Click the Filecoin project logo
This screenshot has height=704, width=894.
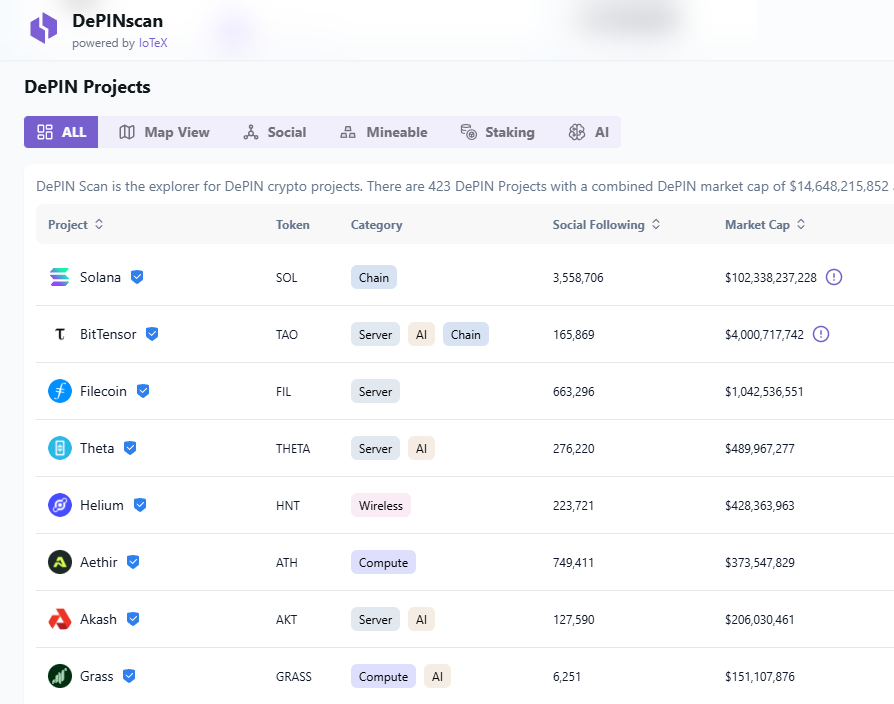(60, 391)
